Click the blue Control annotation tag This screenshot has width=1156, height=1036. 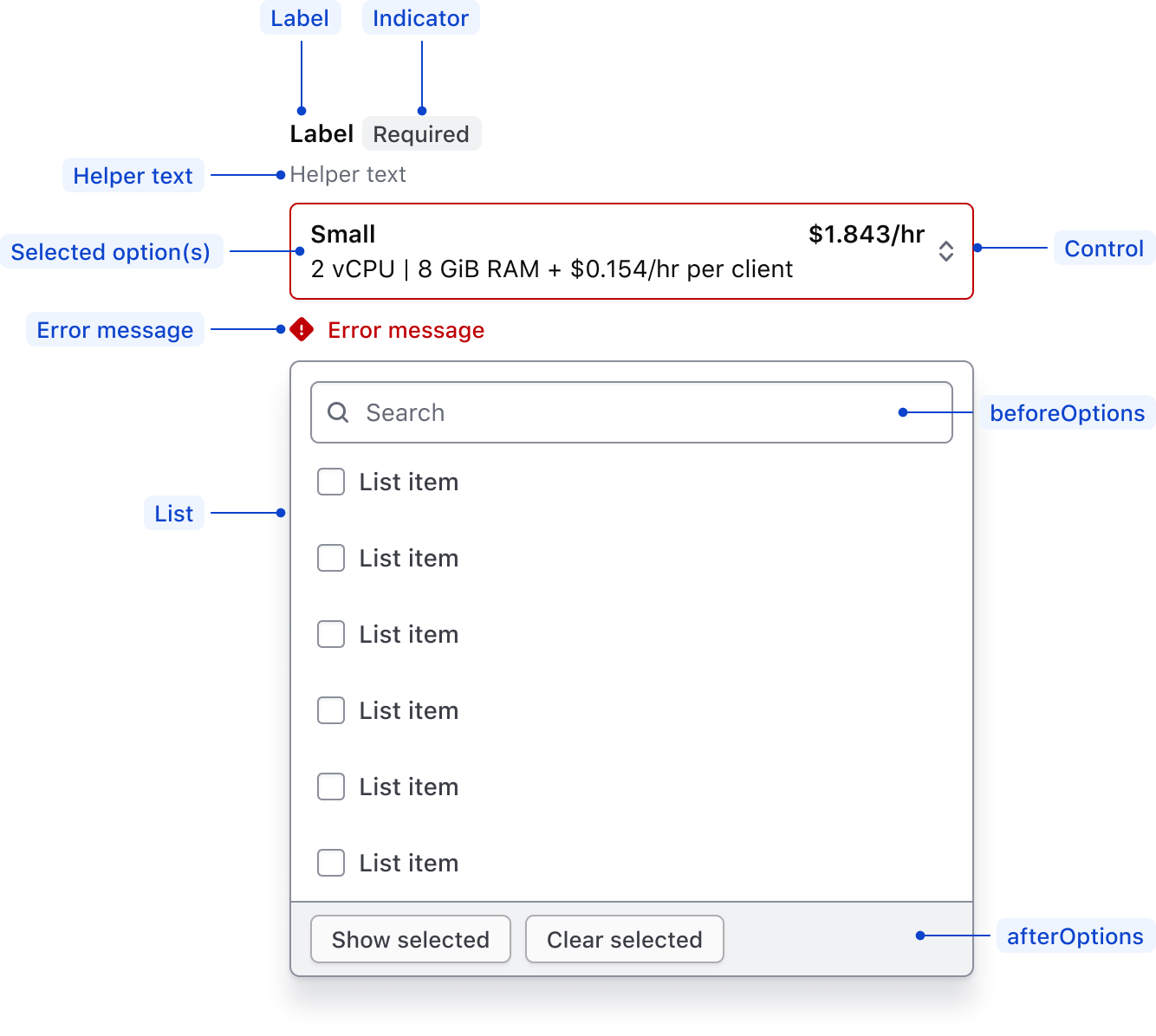(1103, 249)
